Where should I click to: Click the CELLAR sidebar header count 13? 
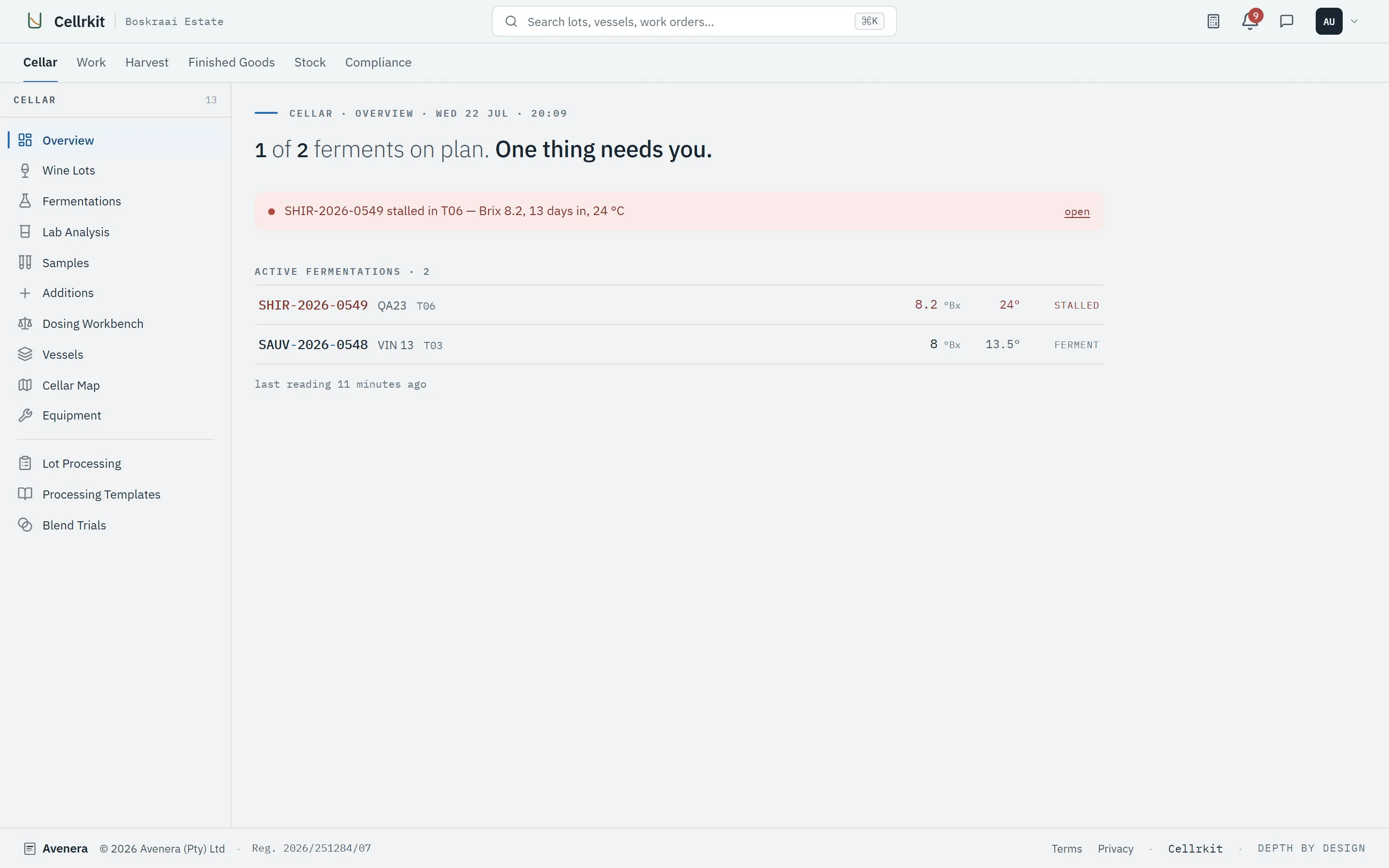click(211, 100)
